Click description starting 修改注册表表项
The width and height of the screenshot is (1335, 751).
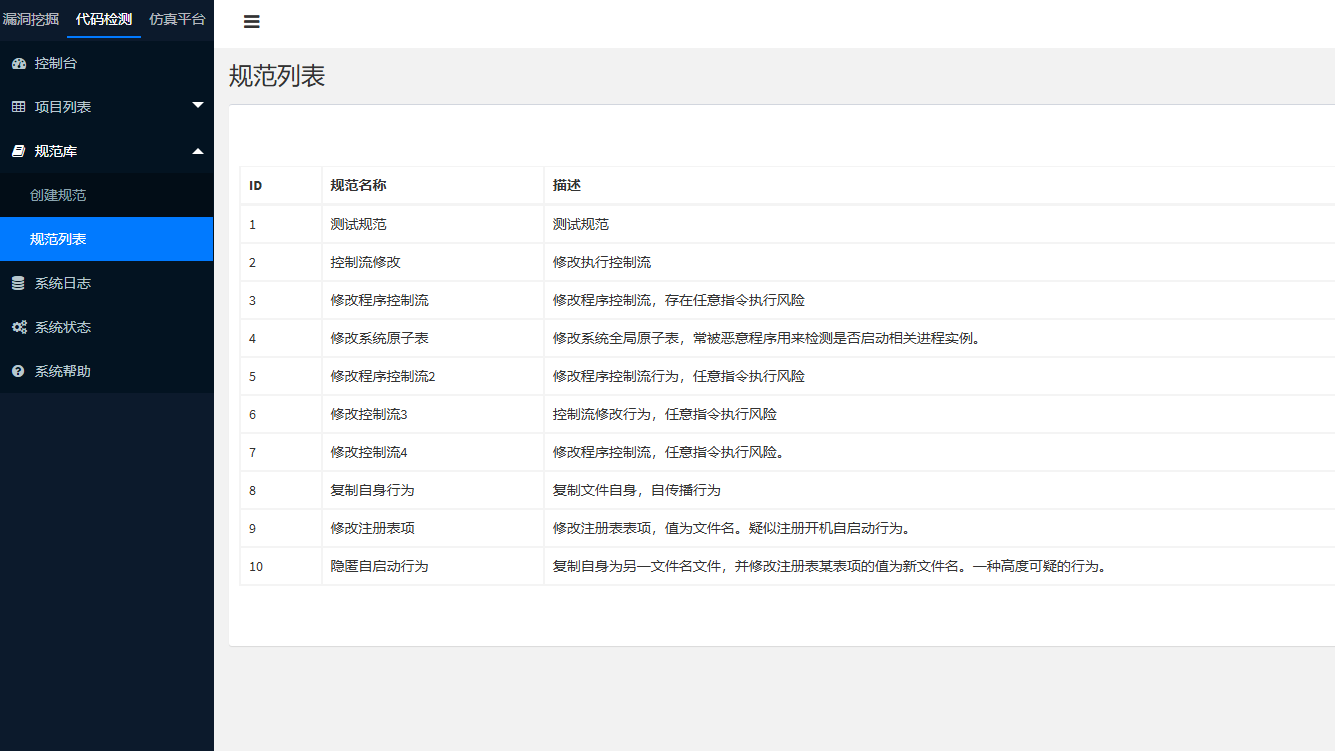[x=735, y=528]
